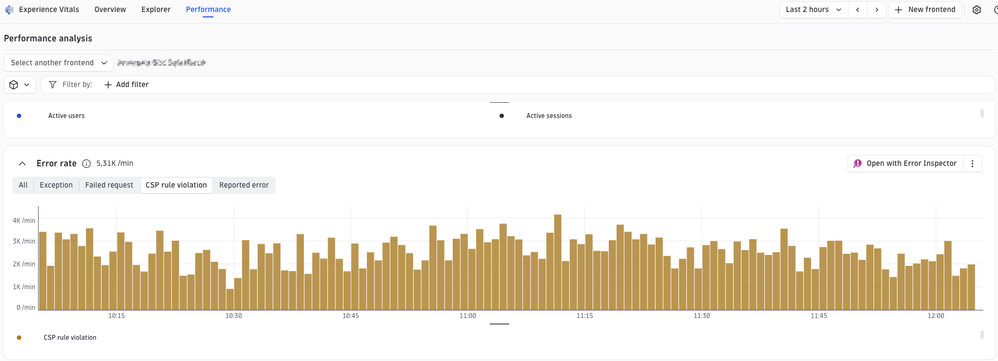Click the New frontend button

pyautogui.click(x=925, y=10)
